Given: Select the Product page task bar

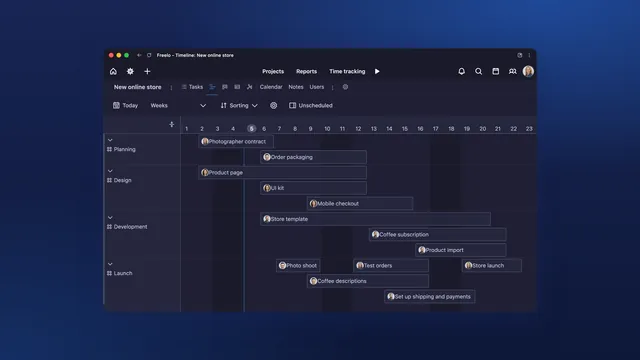Looking at the screenshot, I should 282,173.
